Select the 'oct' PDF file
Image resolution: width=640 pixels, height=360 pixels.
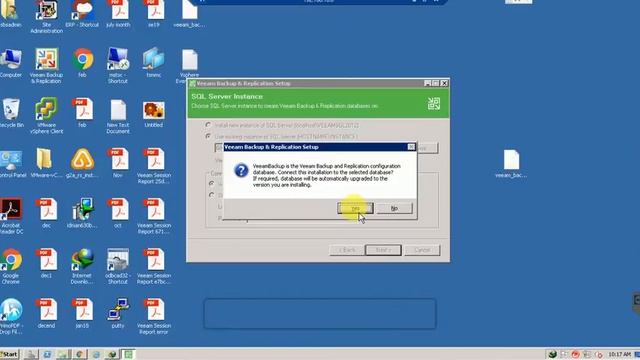pyautogui.click(x=118, y=214)
